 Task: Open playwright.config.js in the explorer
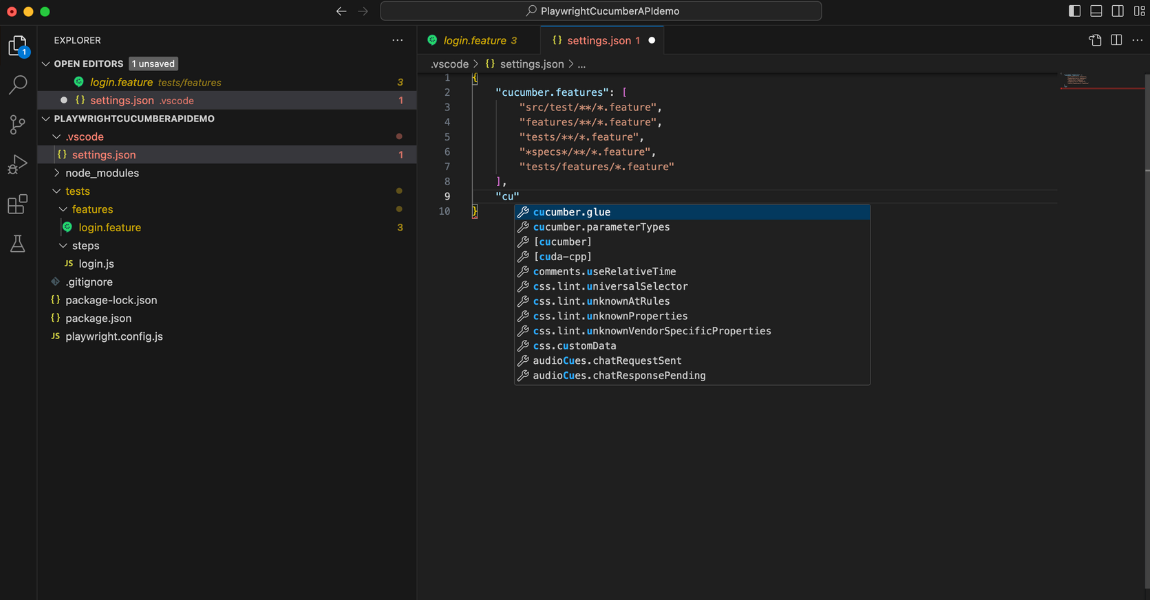coord(113,337)
